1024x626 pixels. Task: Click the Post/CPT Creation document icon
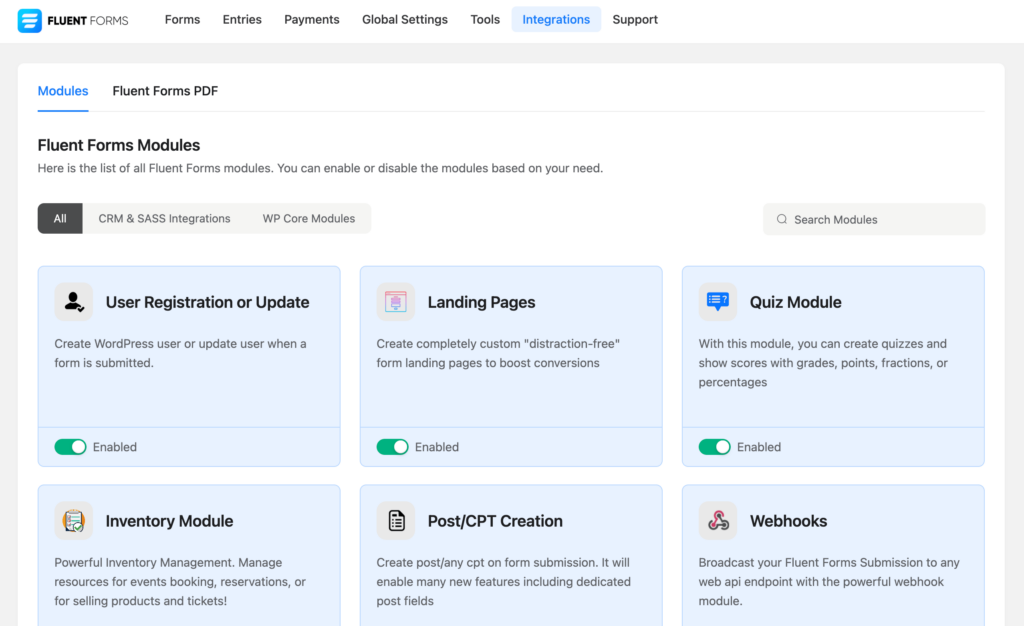point(395,520)
